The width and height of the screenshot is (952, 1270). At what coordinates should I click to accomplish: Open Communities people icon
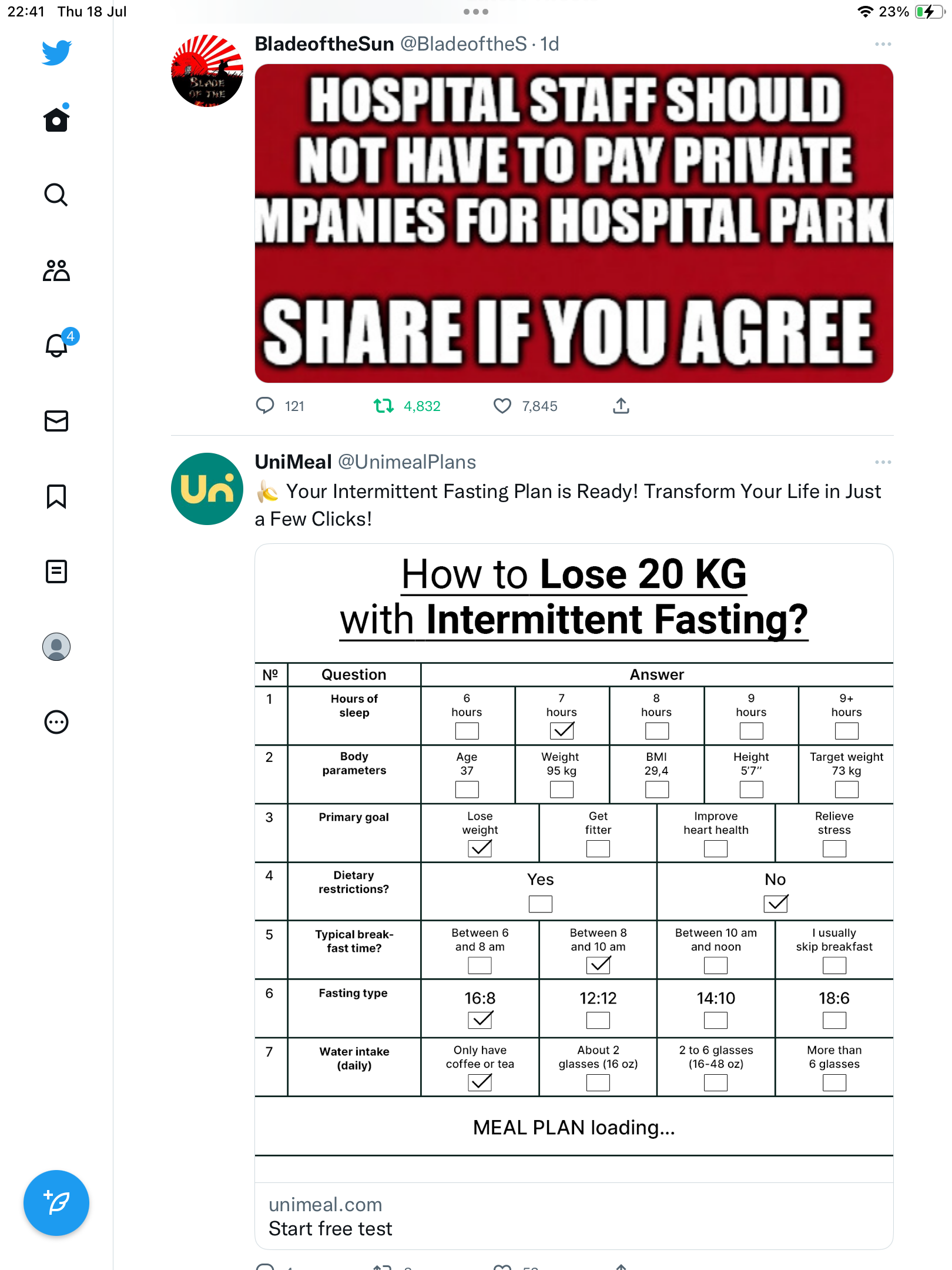pyautogui.click(x=56, y=270)
